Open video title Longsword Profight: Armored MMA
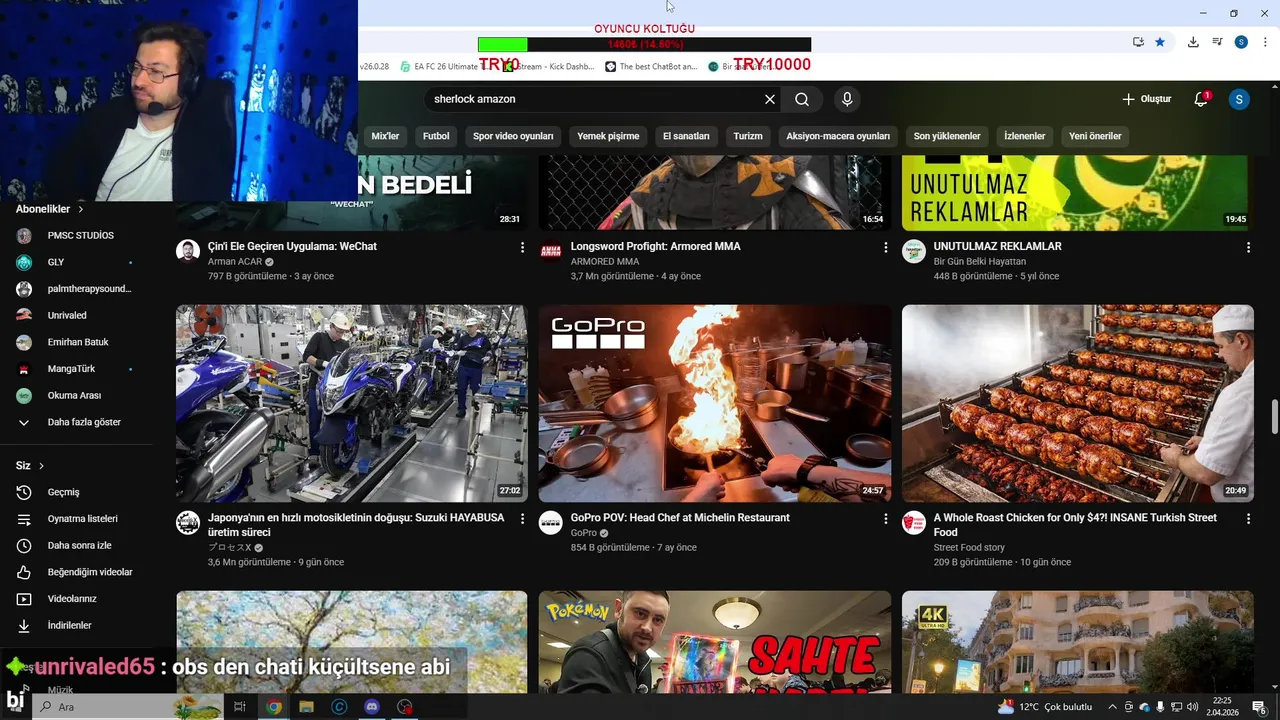This screenshot has height=720, width=1280. [656, 246]
